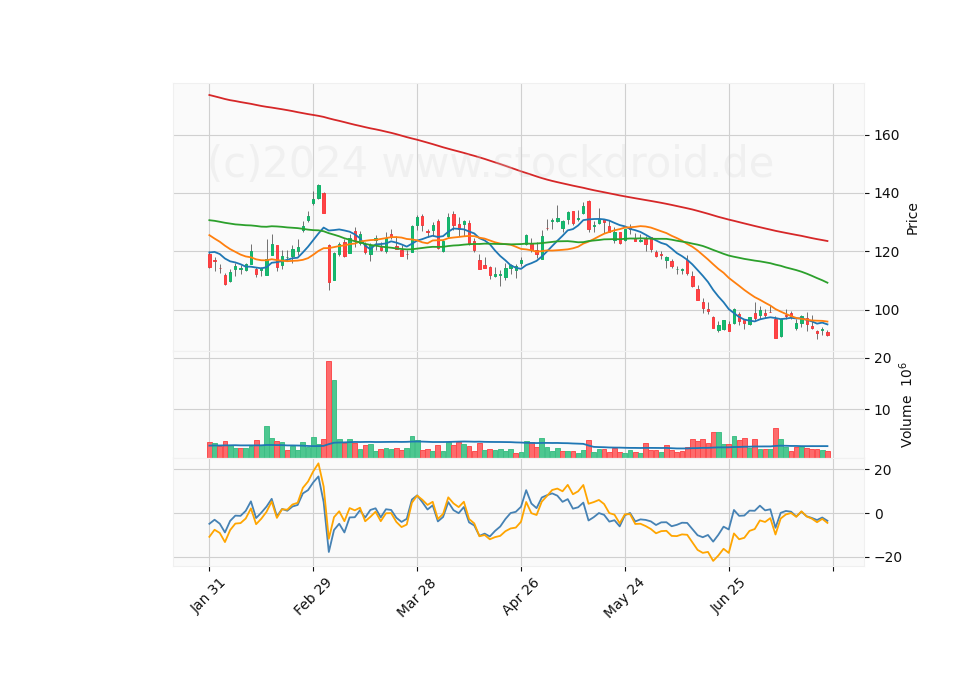This screenshot has height=690, width=960.
Task: Click the May 24 date label
Action: 623,596
